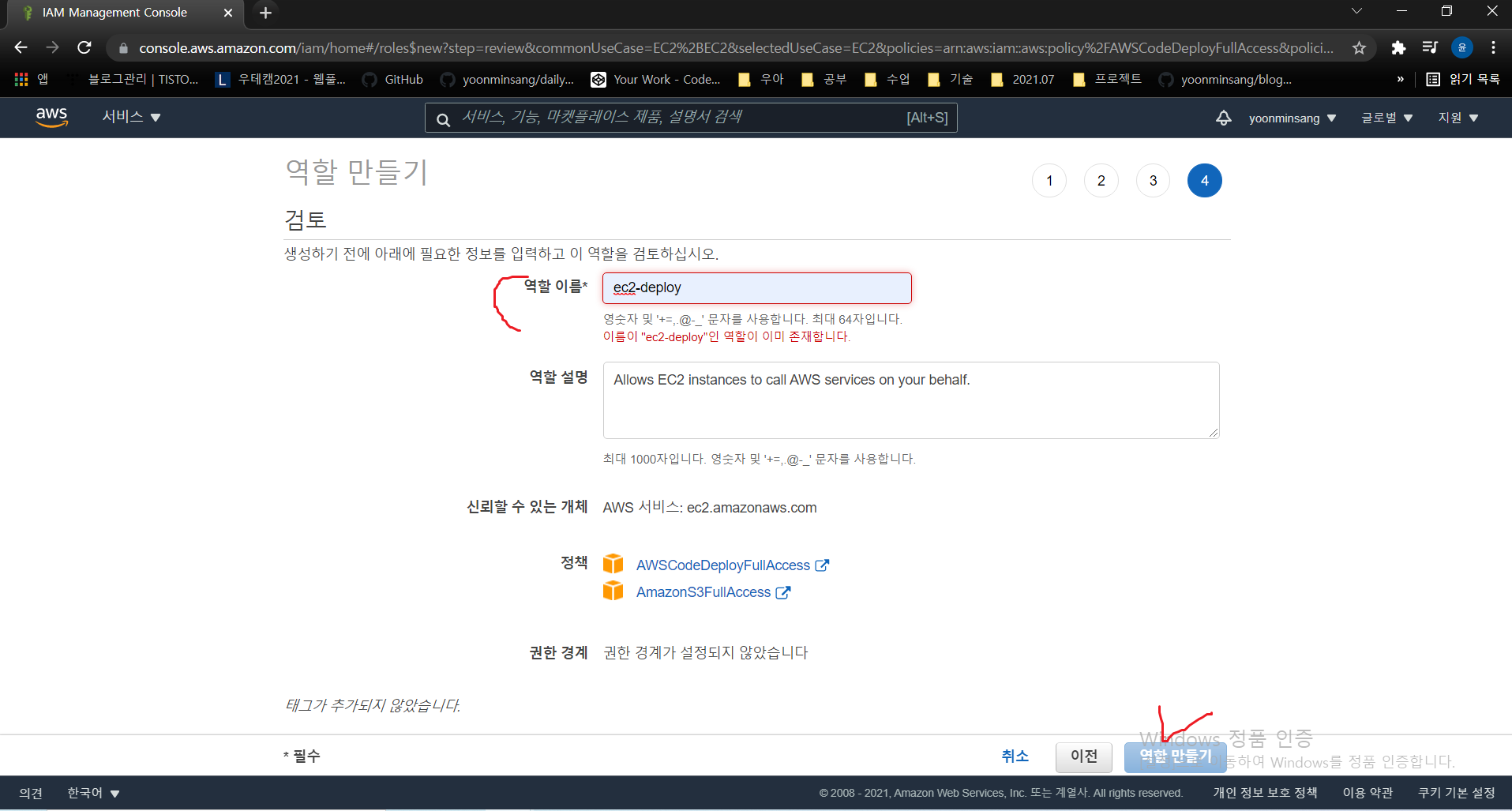Expand the 서비스 services menu
Image resolution: width=1512 pixels, height=811 pixels.
pos(131,117)
